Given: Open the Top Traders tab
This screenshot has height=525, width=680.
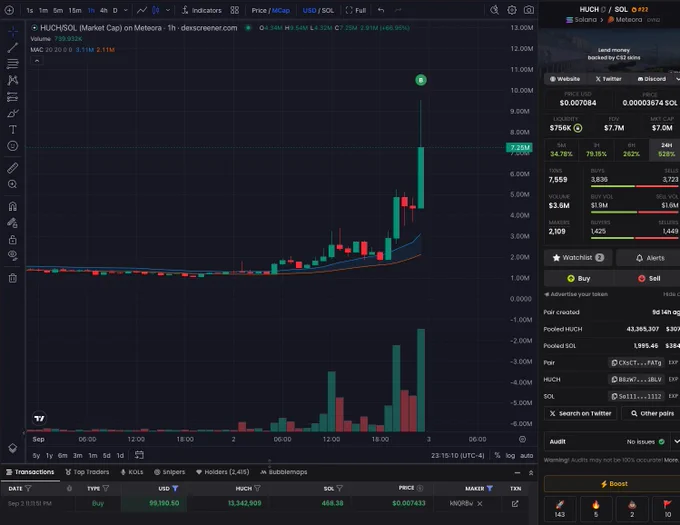Looking at the screenshot, I should point(87,472).
